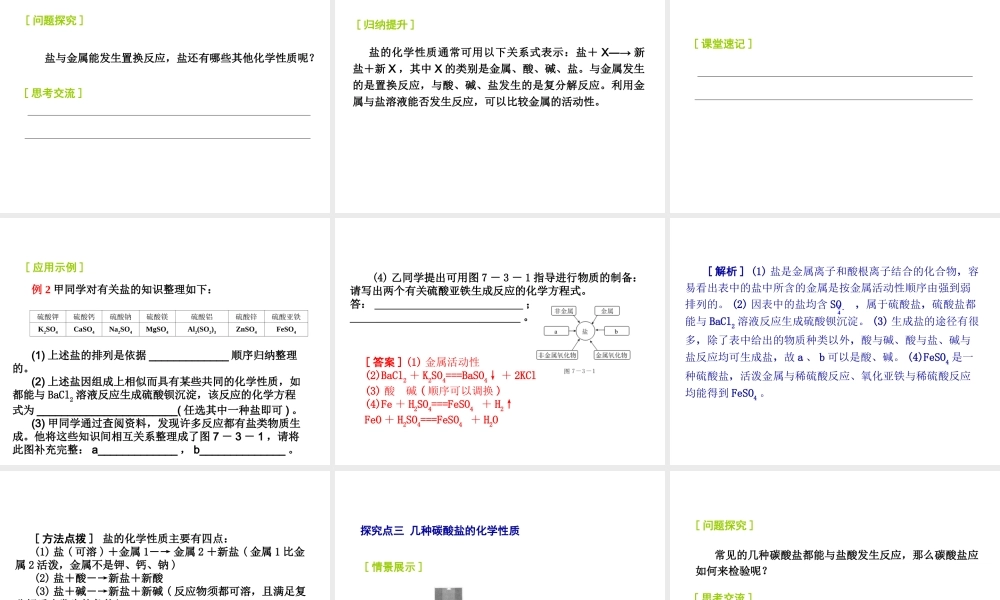Click the 硫酸钾 header cell
Viewport: 1000px width, 600px height.
tap(48, 317)
